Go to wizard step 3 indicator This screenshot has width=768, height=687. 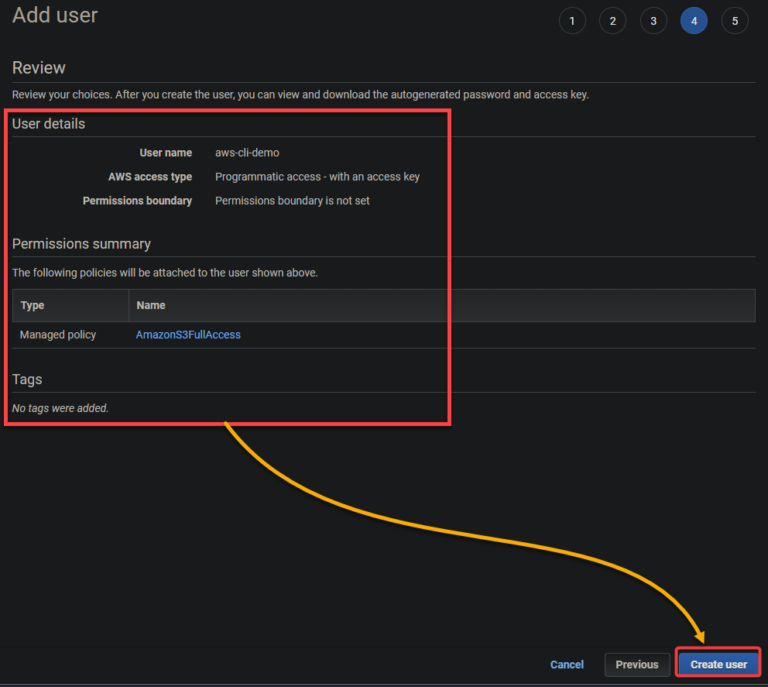point(653,21)
